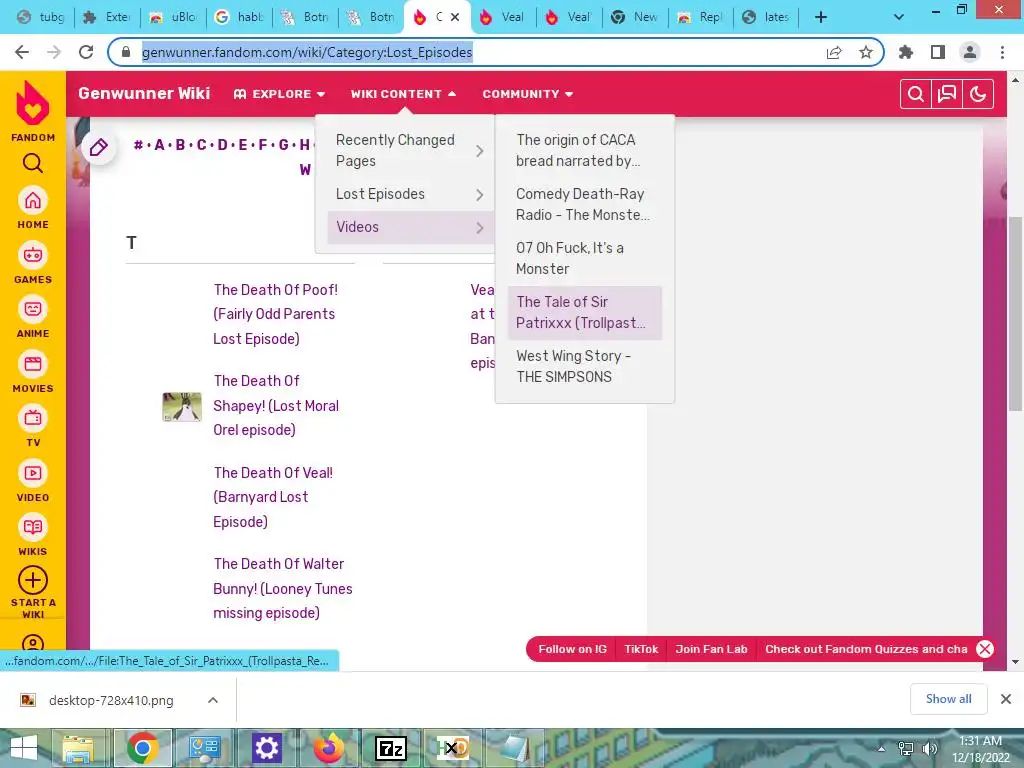Switch to the uBlock tab
The image size is (1024, 768).
pos(174,18)
